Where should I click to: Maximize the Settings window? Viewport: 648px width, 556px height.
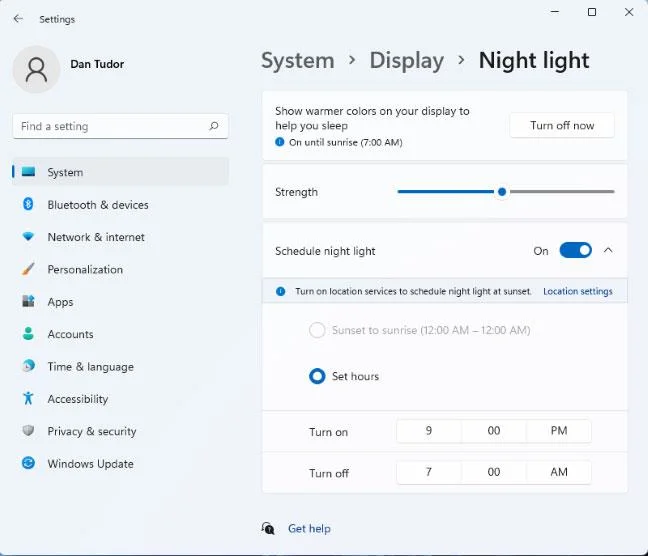[x=592, y=12]
